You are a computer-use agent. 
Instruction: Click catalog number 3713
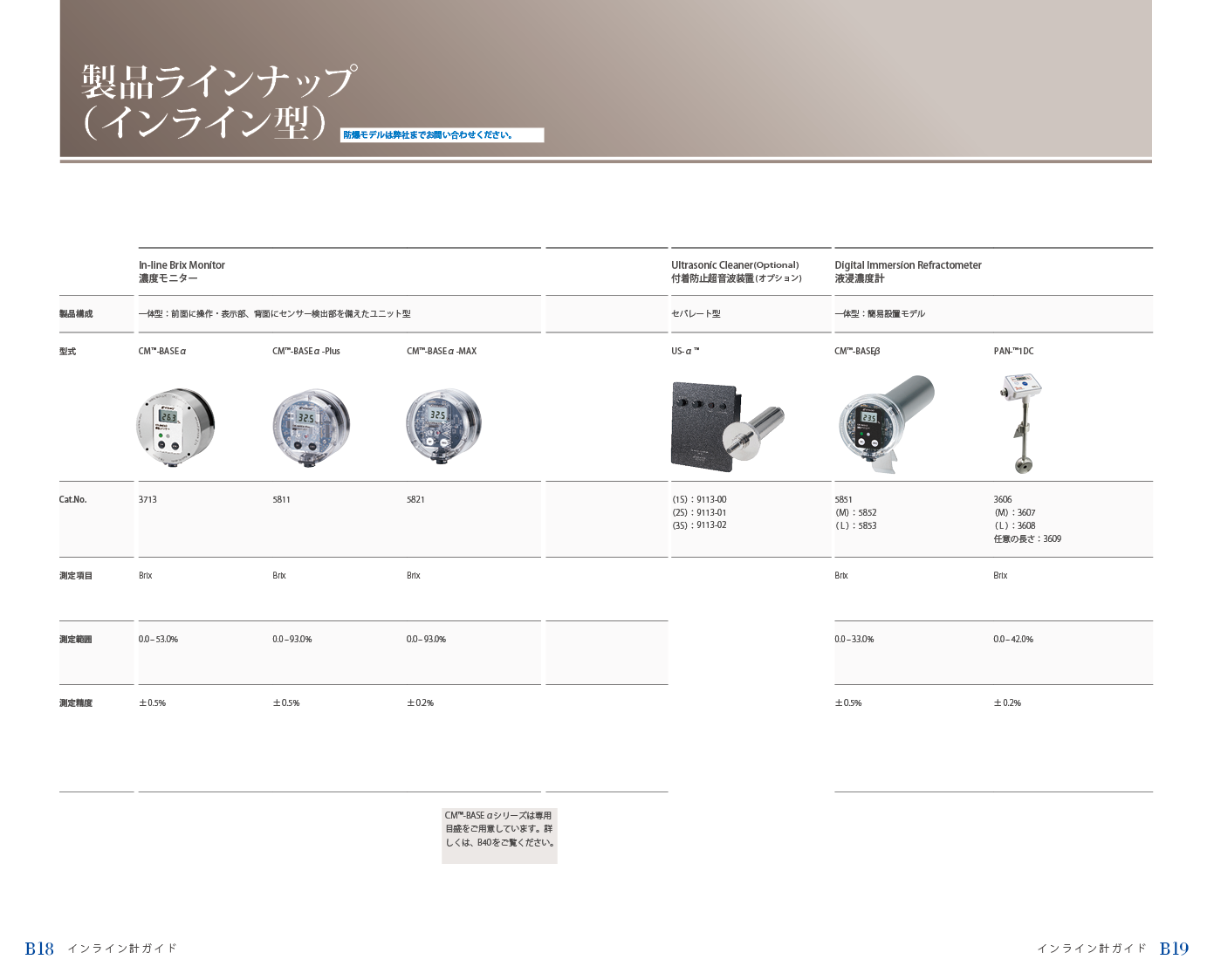click(x=147, y=499)
